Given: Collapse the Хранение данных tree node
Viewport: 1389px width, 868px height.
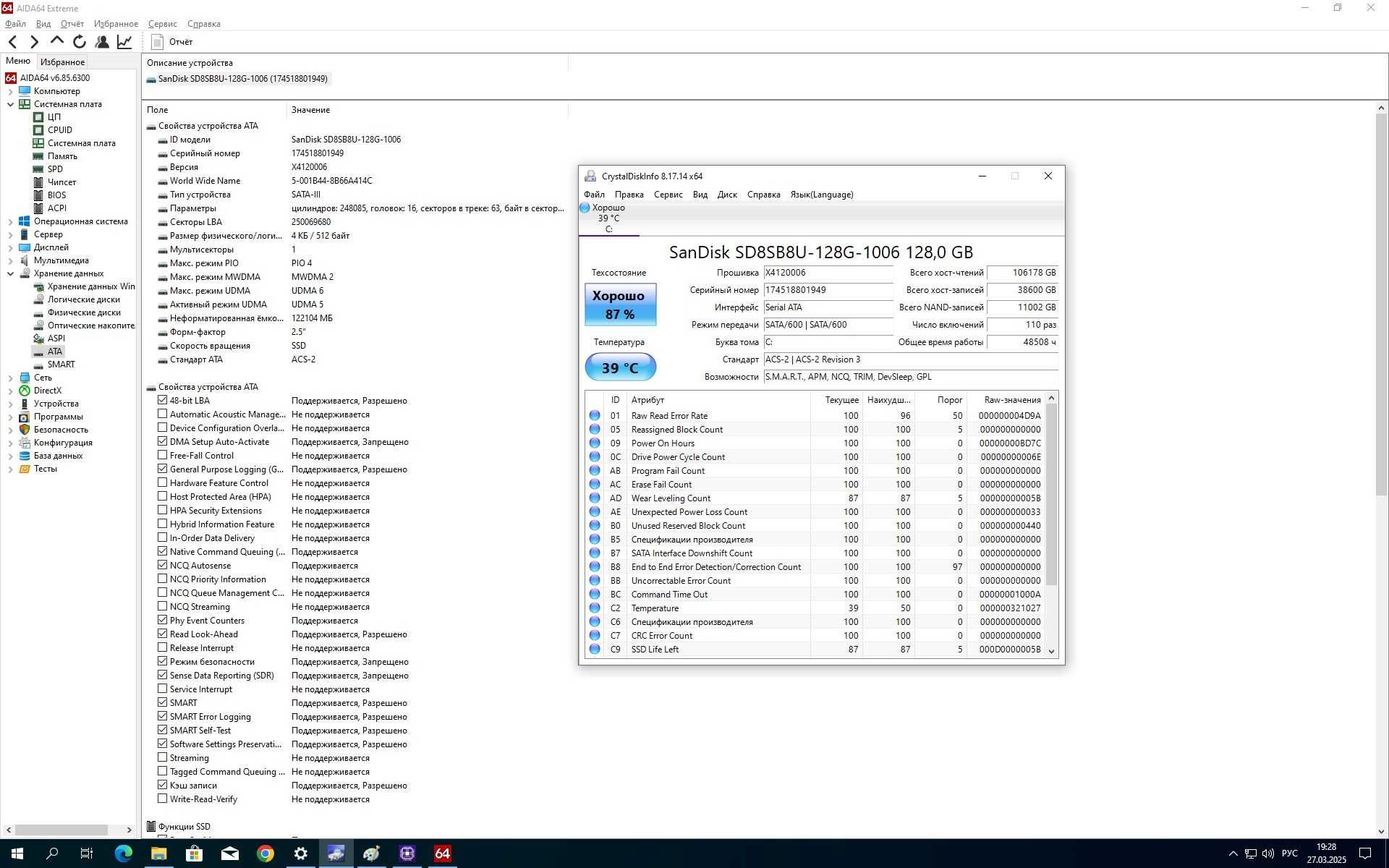Looking at the screenshot, I should point(10,273).
